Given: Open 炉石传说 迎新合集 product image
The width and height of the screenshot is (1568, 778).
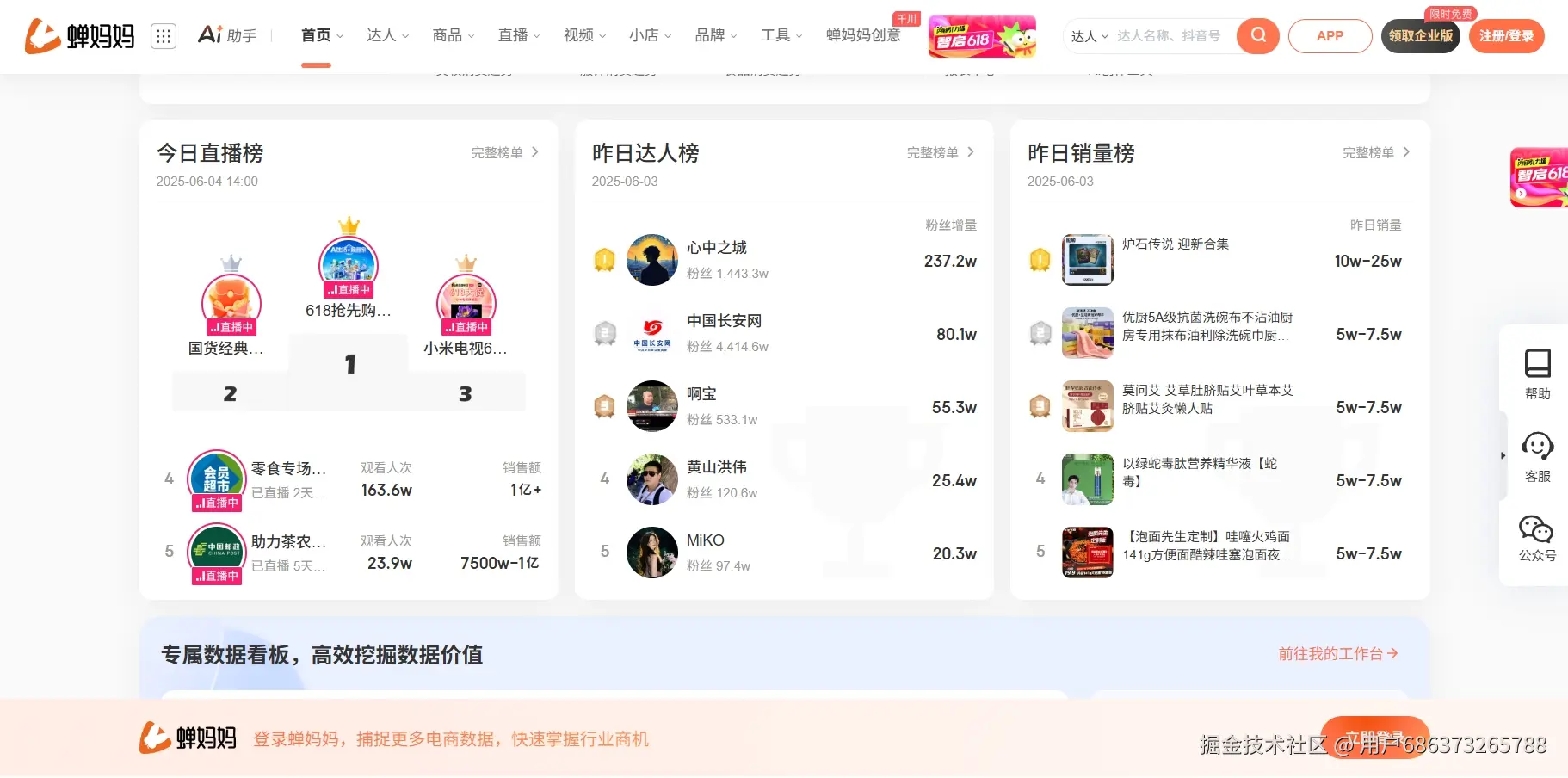Looking at the screenshot, I should [1088, 260].
